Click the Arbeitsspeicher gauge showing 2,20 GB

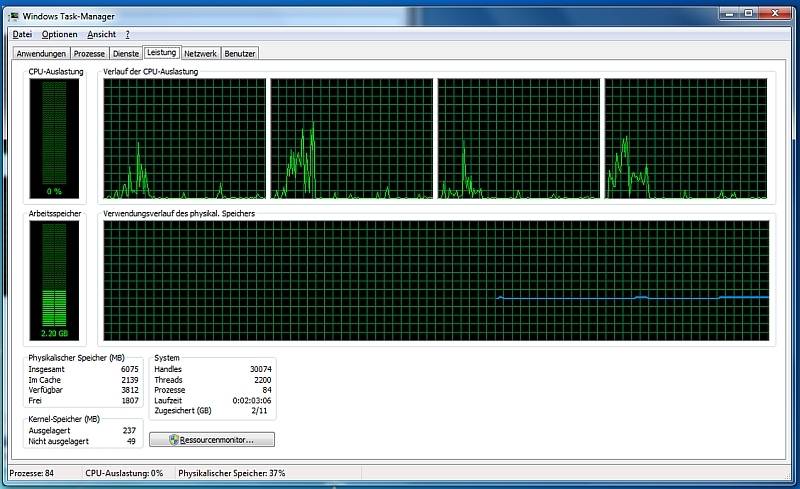coord(54,280)
